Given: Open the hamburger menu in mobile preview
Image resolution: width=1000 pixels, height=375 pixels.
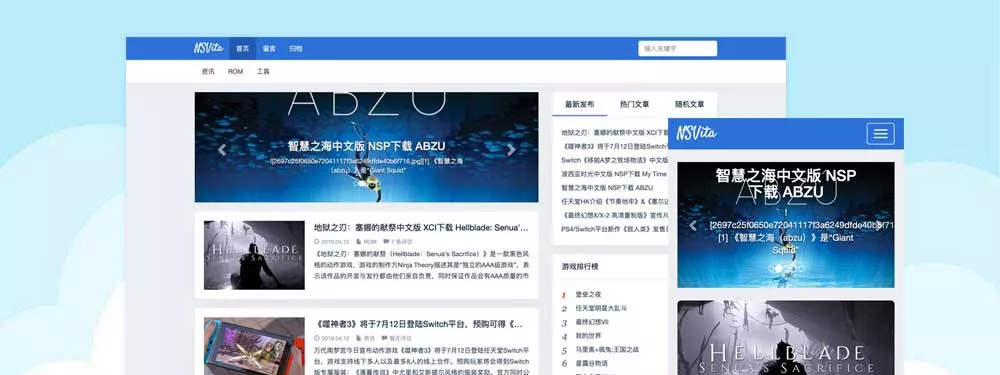Looking at the screenshot, I should click(880, 133).
